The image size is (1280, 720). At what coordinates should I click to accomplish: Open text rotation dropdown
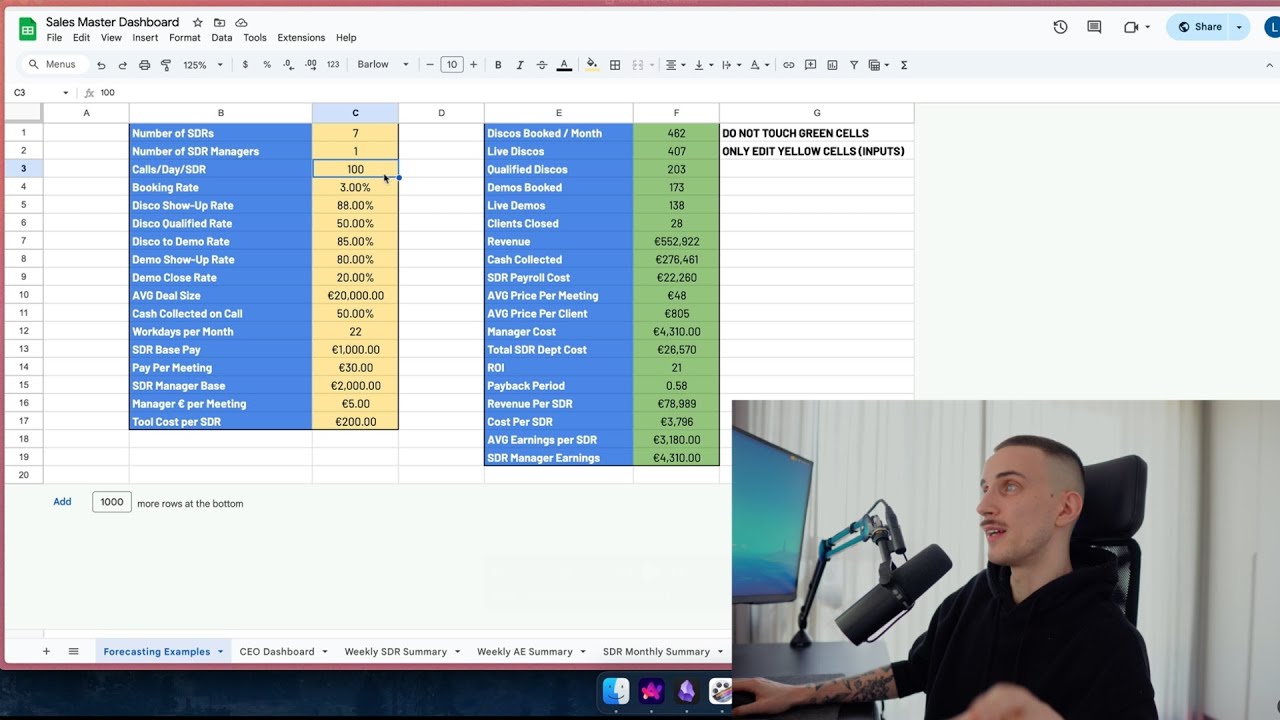(x=759, y=65)
